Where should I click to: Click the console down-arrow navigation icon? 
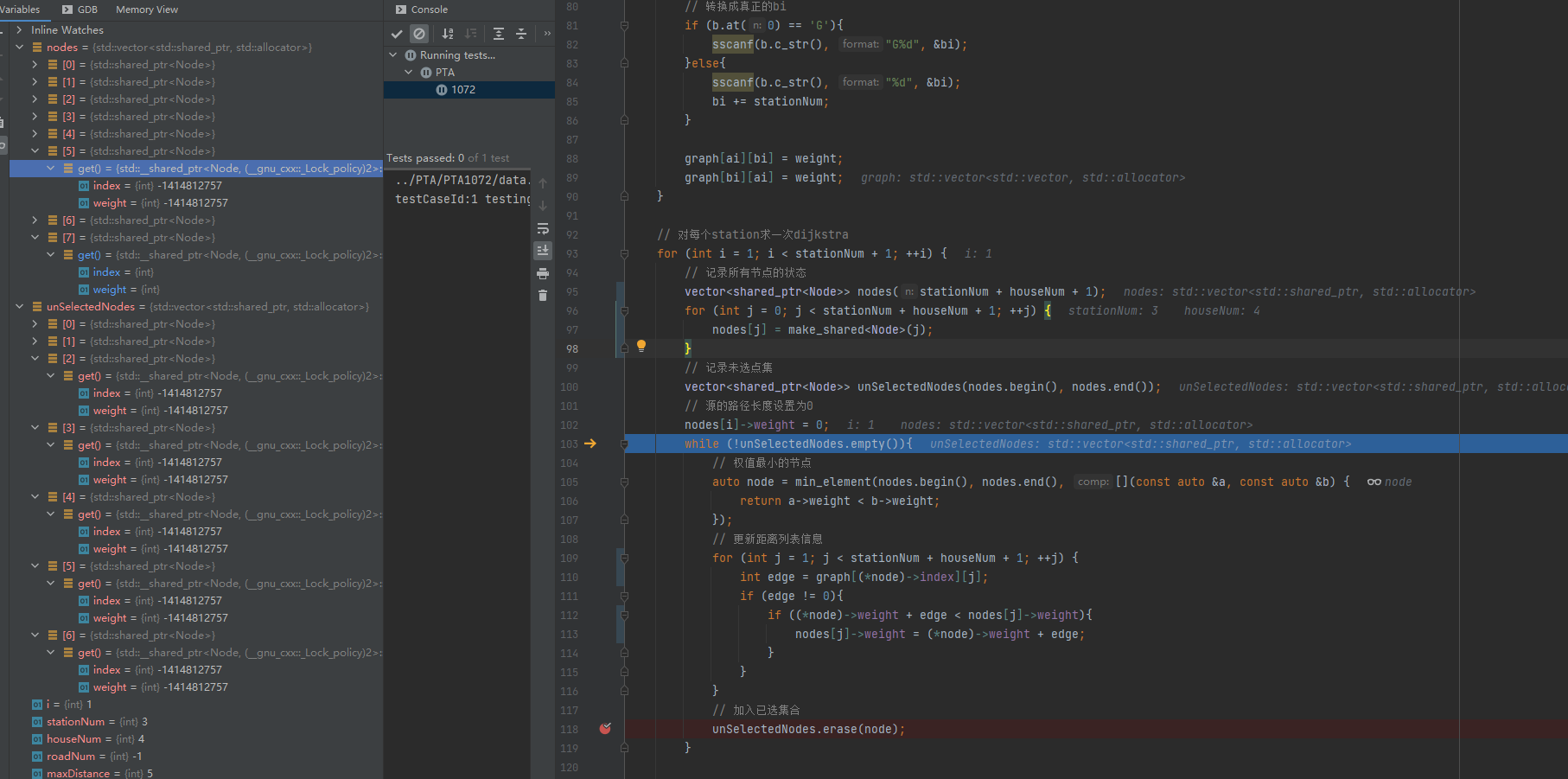pos(543,206)
